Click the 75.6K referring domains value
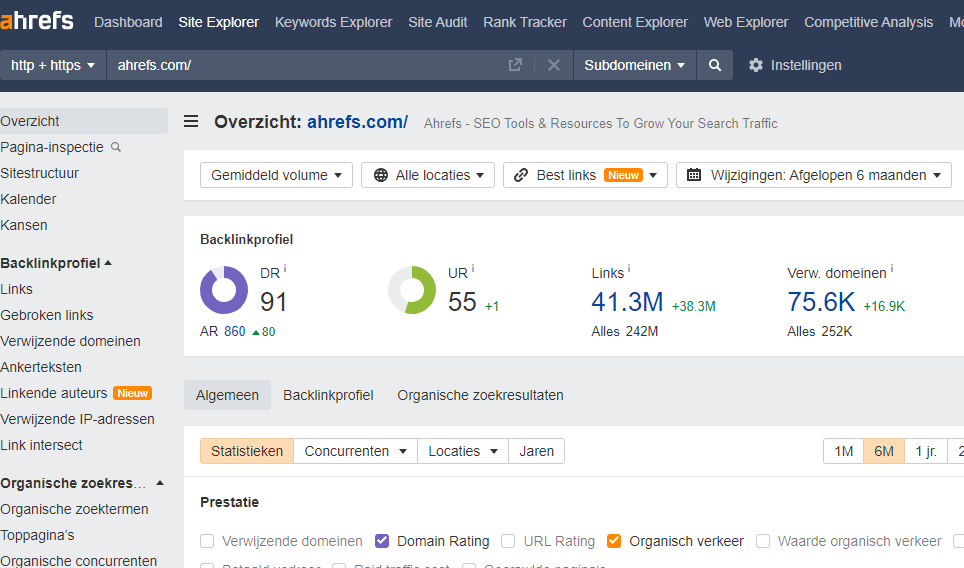964x568 pixels. [x=821, y=302]
